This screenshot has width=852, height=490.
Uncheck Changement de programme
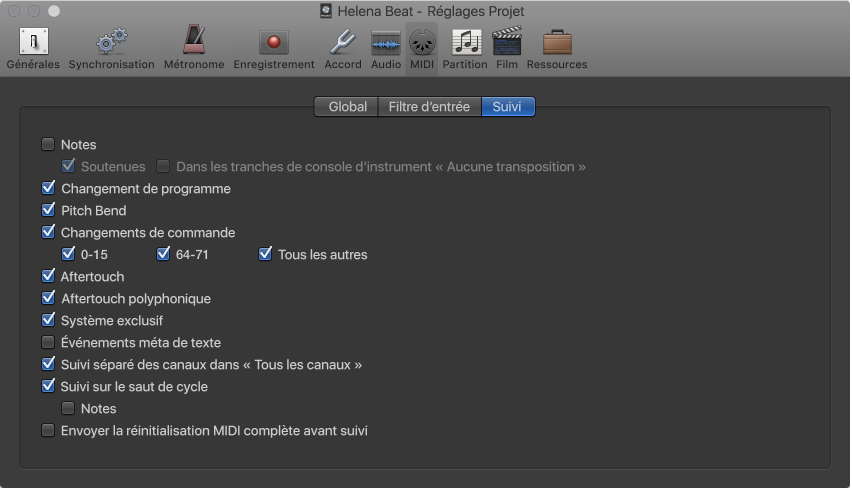[x=48, y=188]
